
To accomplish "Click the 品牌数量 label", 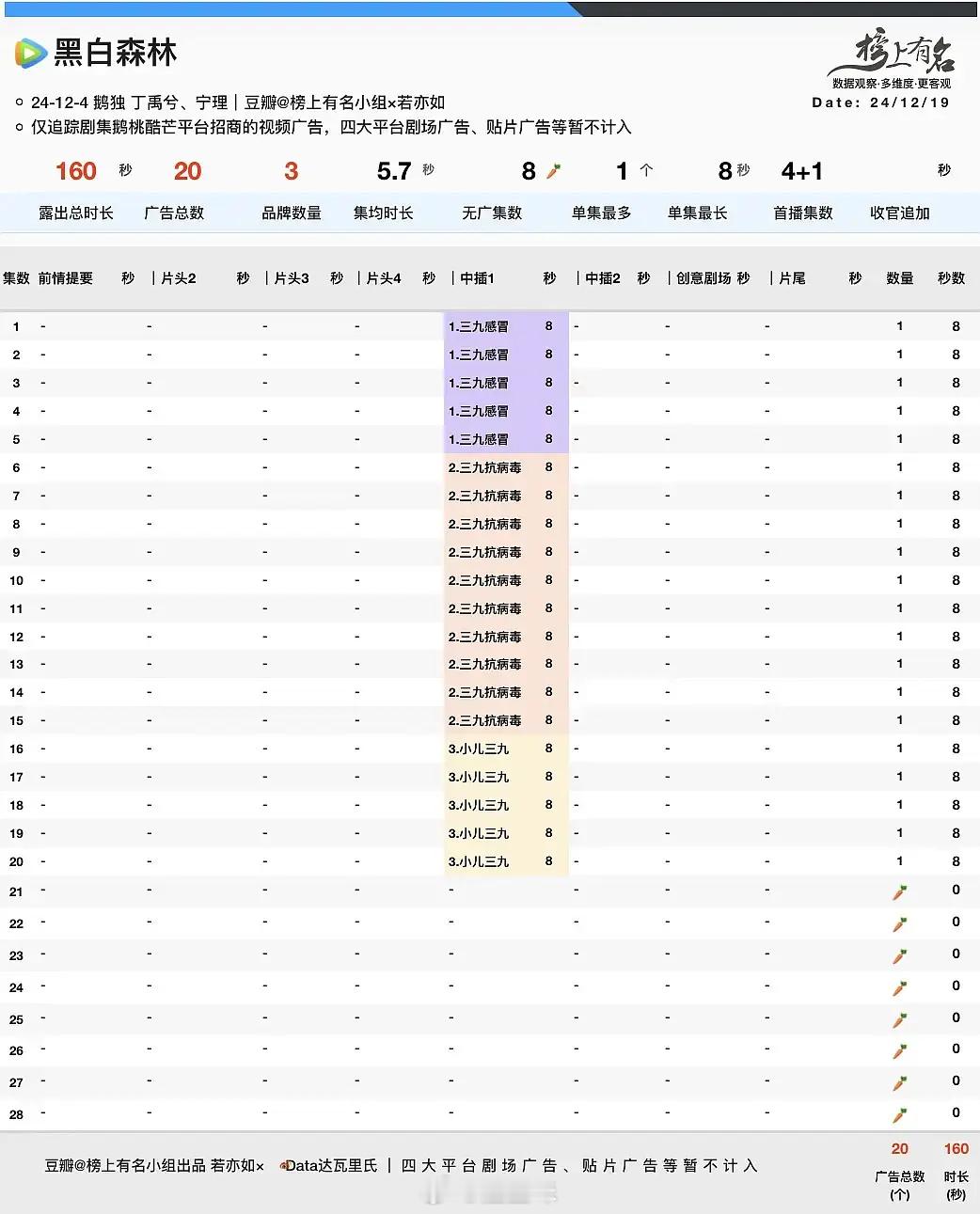I will point(292,213).
